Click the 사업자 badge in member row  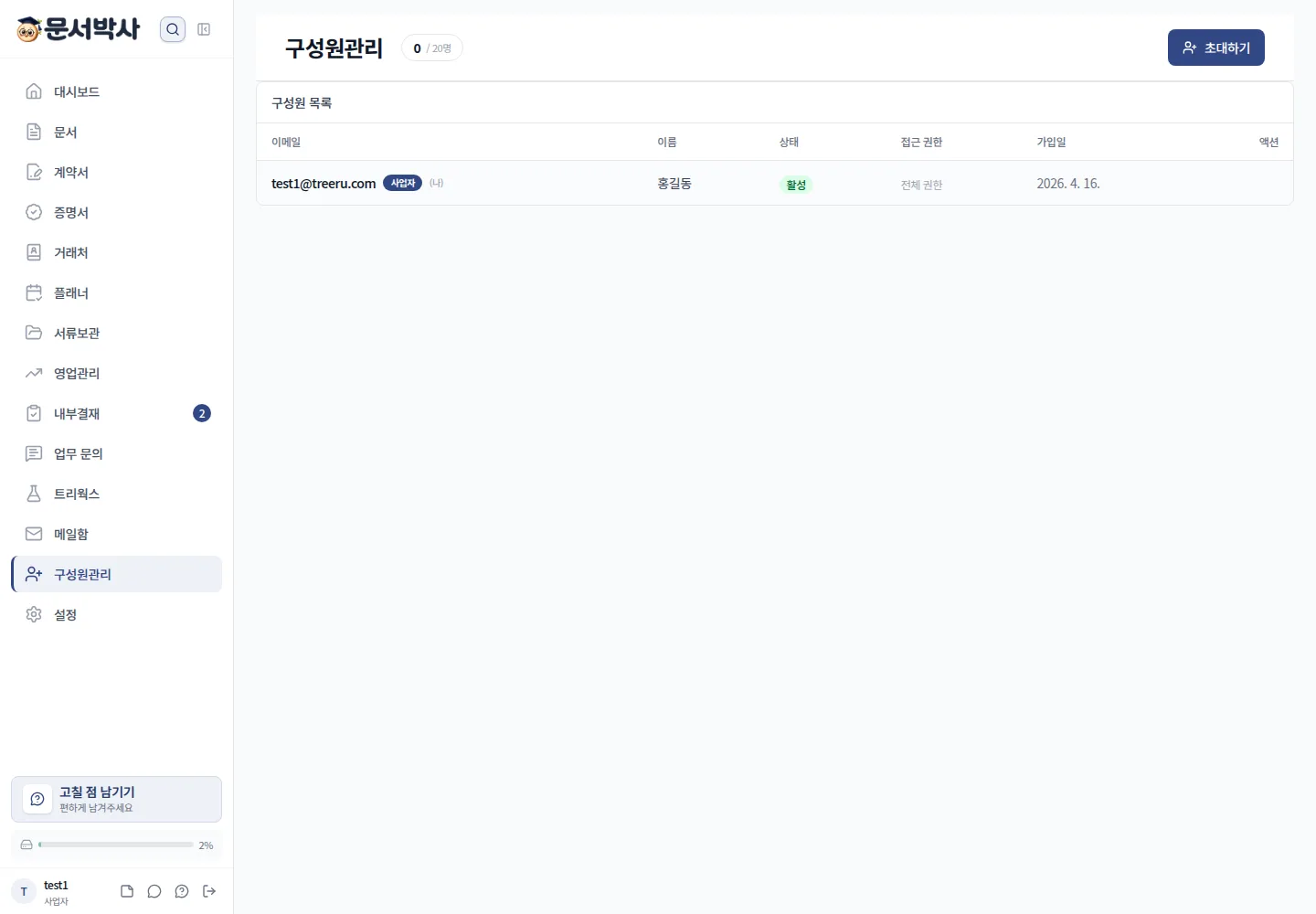coord(402,183)
